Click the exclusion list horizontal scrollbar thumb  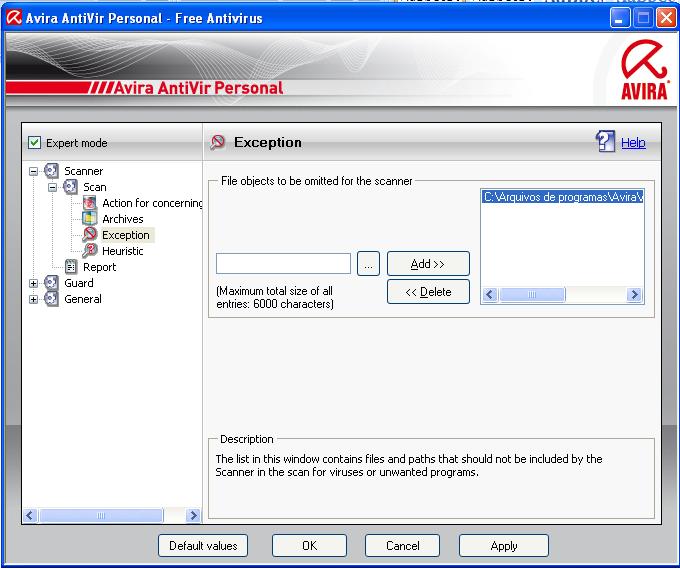(532, 295)
